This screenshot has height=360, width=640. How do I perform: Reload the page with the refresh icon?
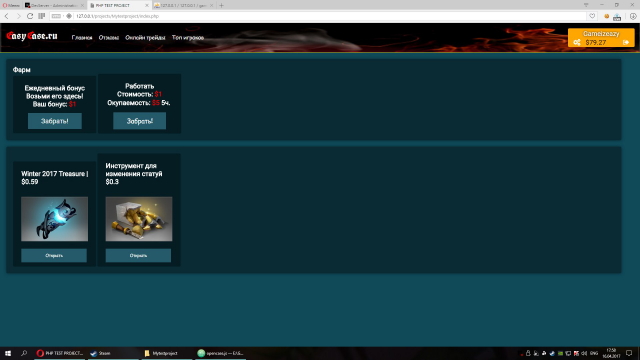click(30, 16)
